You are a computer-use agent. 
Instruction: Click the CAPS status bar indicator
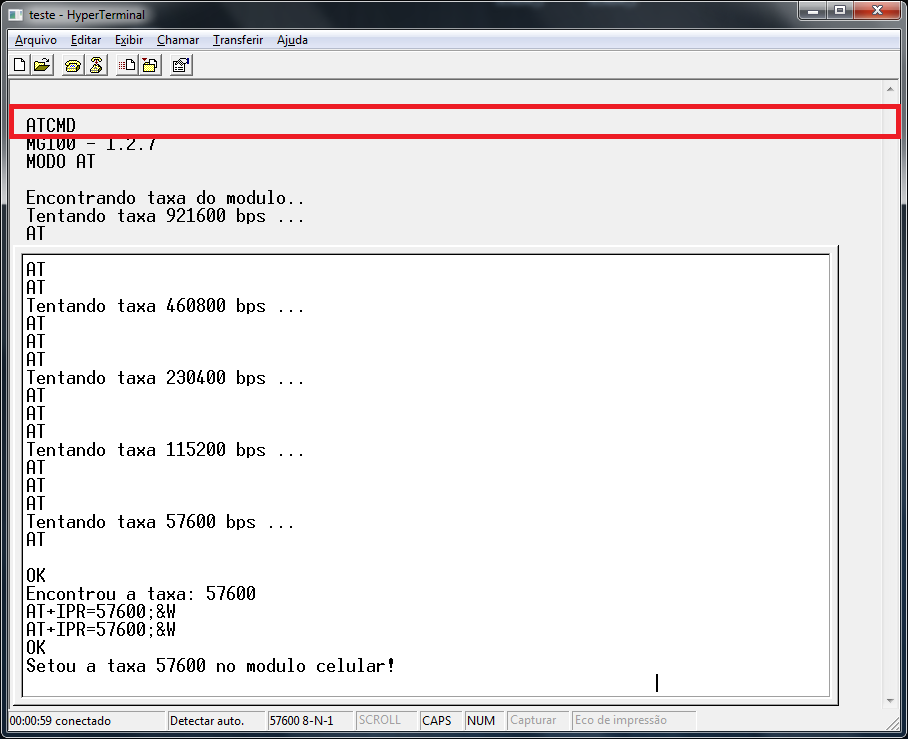tap(436, 720)
